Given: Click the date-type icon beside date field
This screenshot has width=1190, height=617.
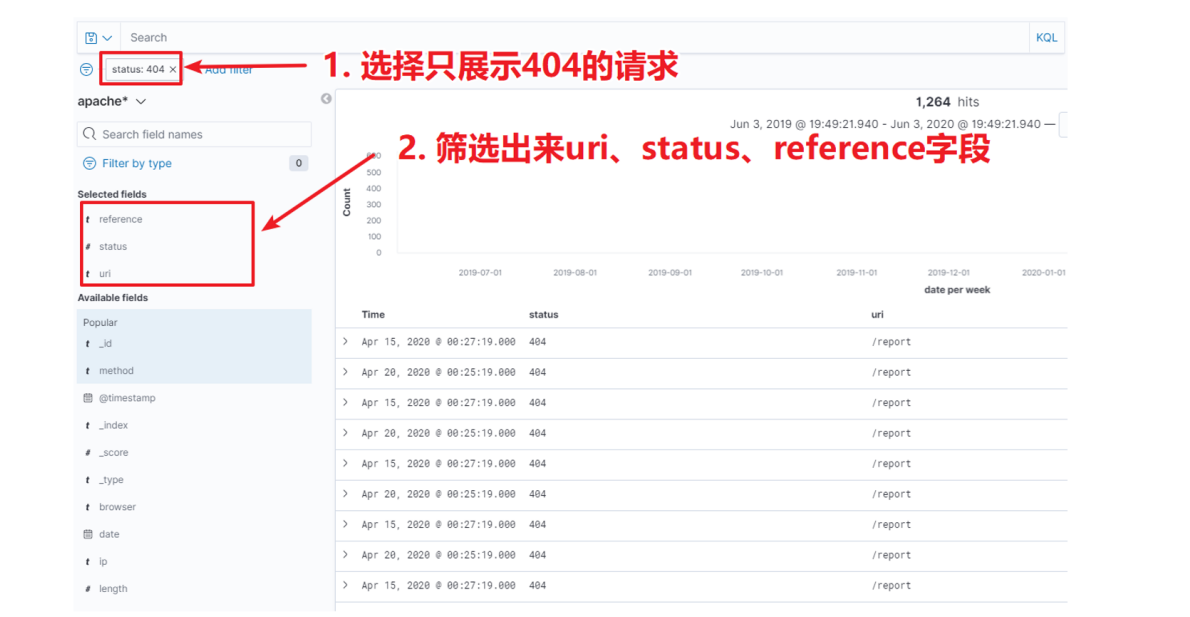Looking at the screenshot, I should 88,535.
